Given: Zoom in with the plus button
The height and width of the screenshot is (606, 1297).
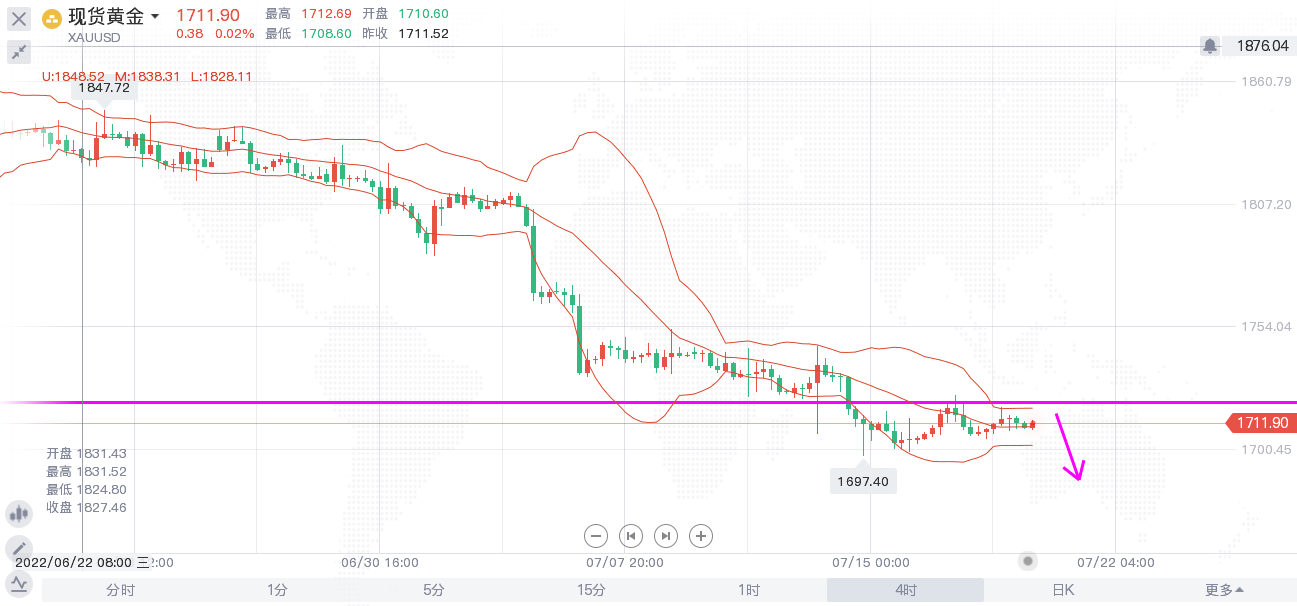Looking at the screenshot, I should [x=702, y=536].
